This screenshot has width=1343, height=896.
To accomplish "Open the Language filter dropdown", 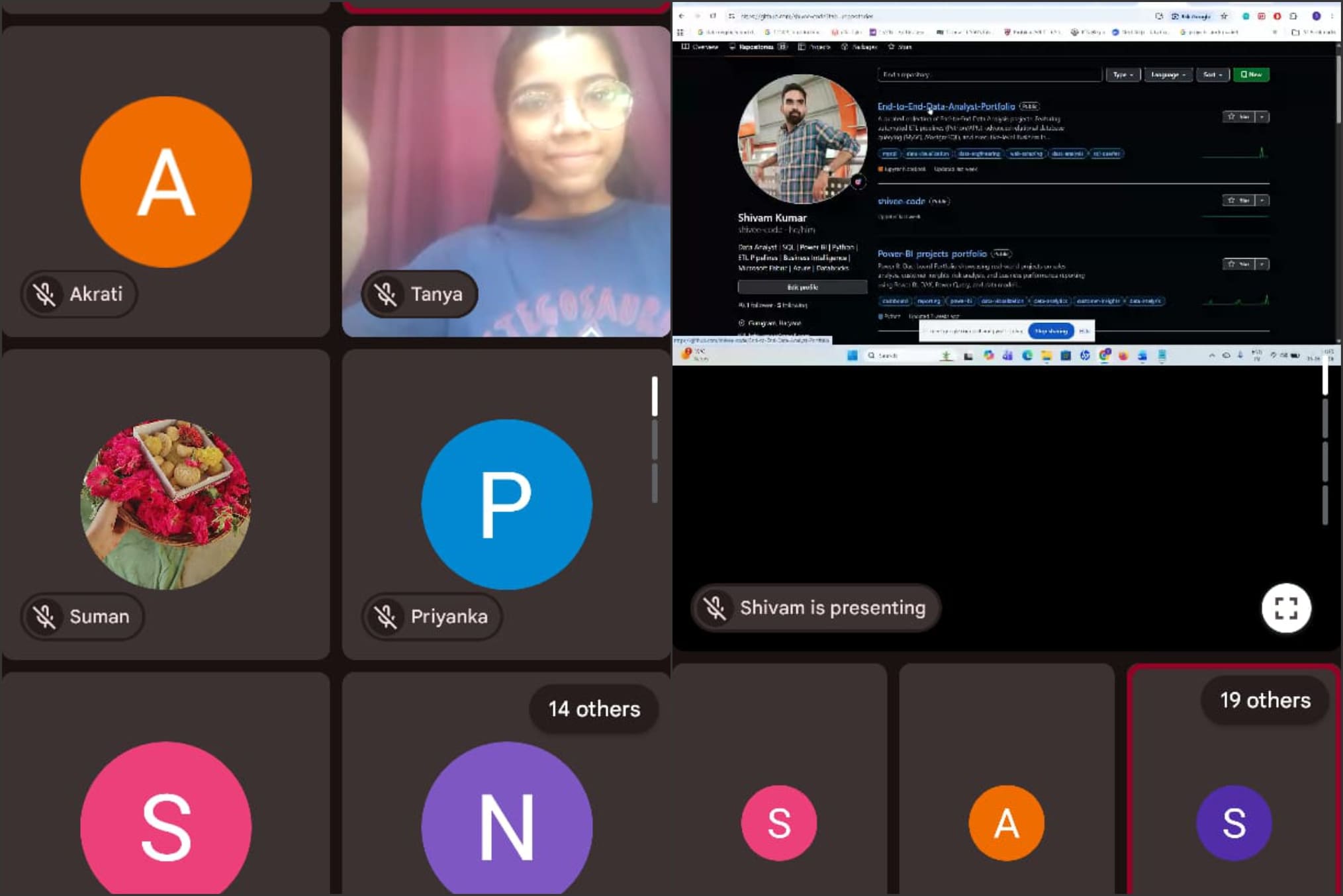I will click(x=1168, y=75).
